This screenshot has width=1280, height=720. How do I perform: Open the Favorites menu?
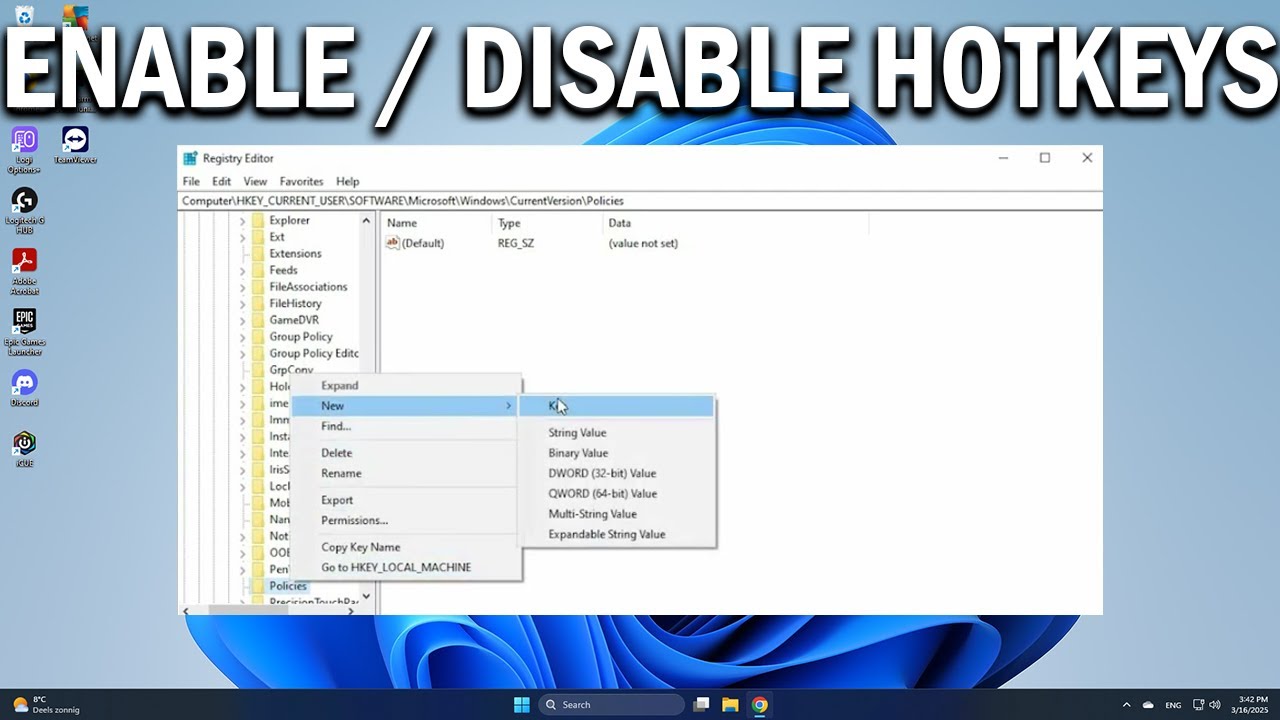tap(301, 182)
